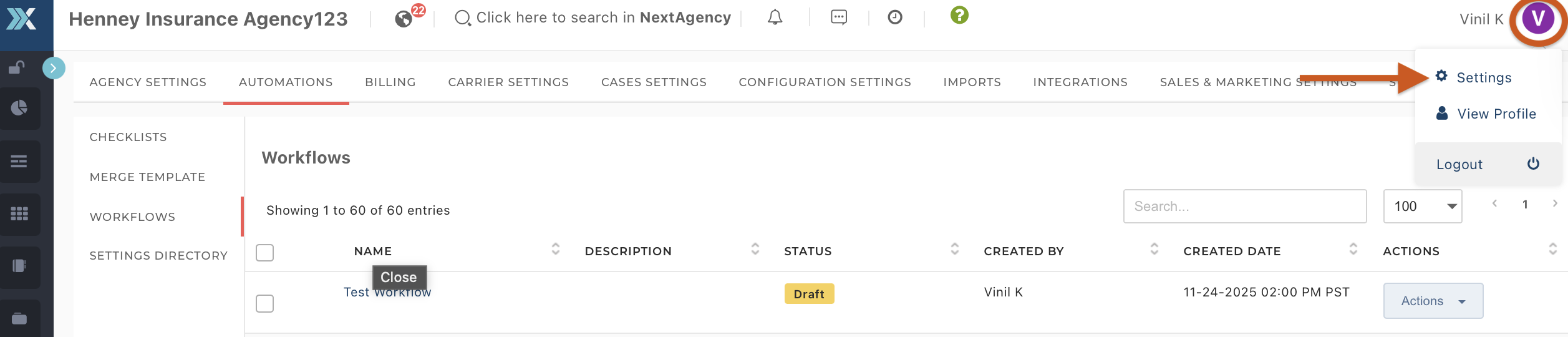Expand the Actions dropdown for Test Workflow
The image size is (1568, 337).
tap(1433, 301)
